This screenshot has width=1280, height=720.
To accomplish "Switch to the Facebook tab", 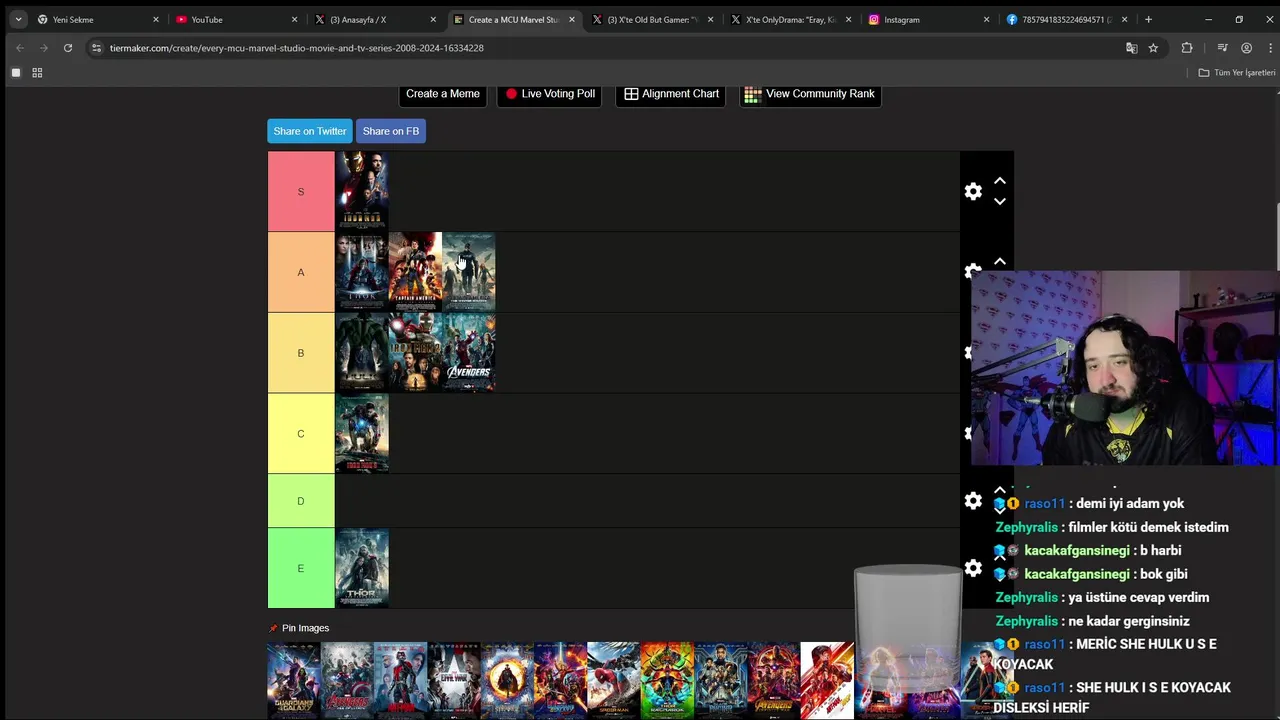I will coord(1066,19).
